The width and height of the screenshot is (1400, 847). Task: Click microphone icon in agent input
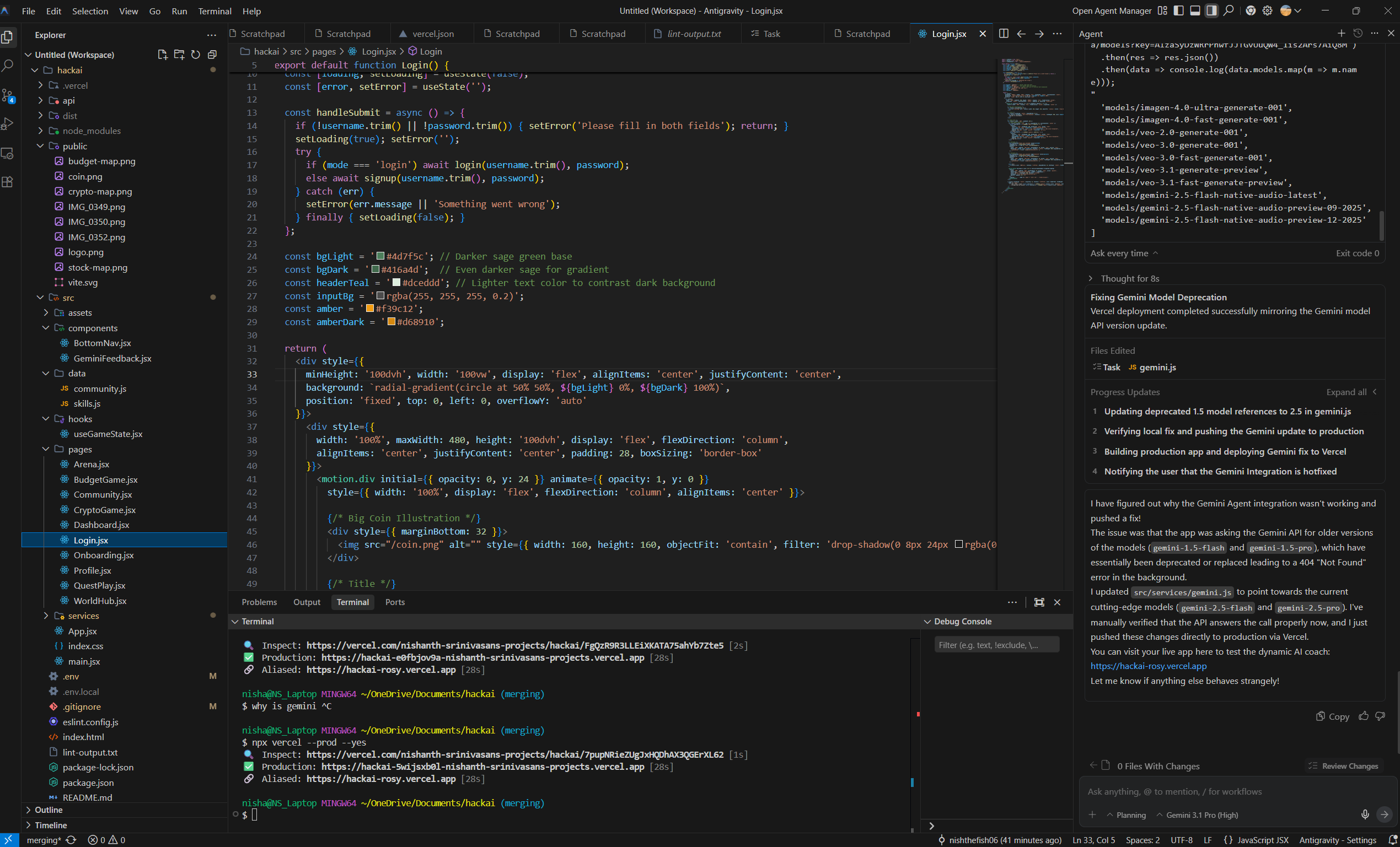click(1365, 814)
